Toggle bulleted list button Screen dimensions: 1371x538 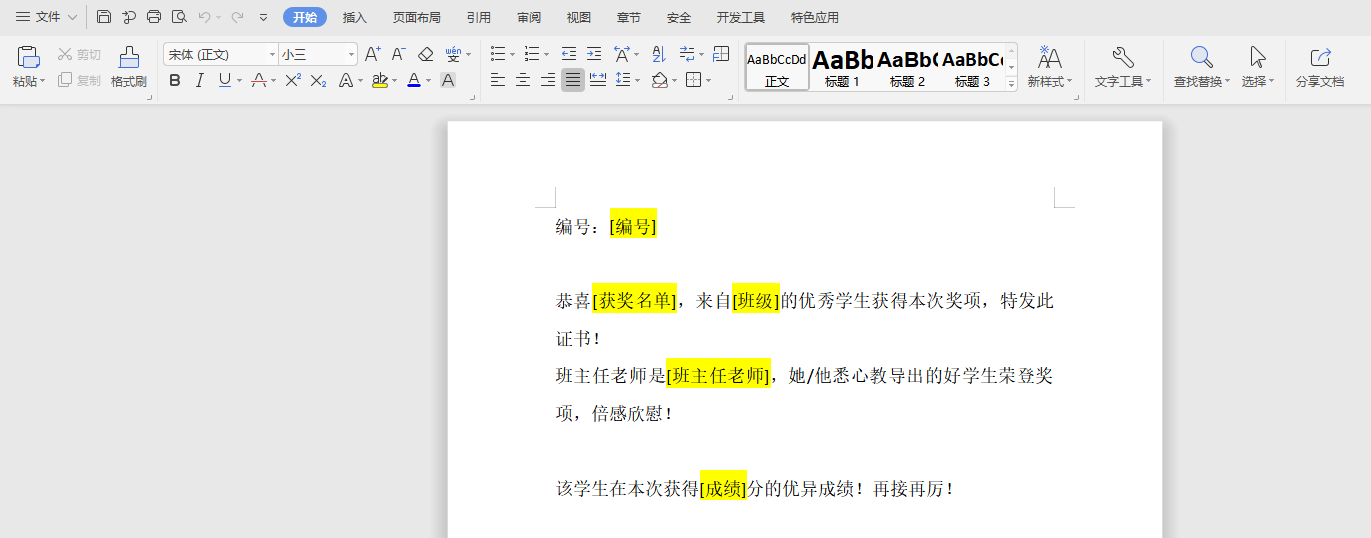(498, 54)
